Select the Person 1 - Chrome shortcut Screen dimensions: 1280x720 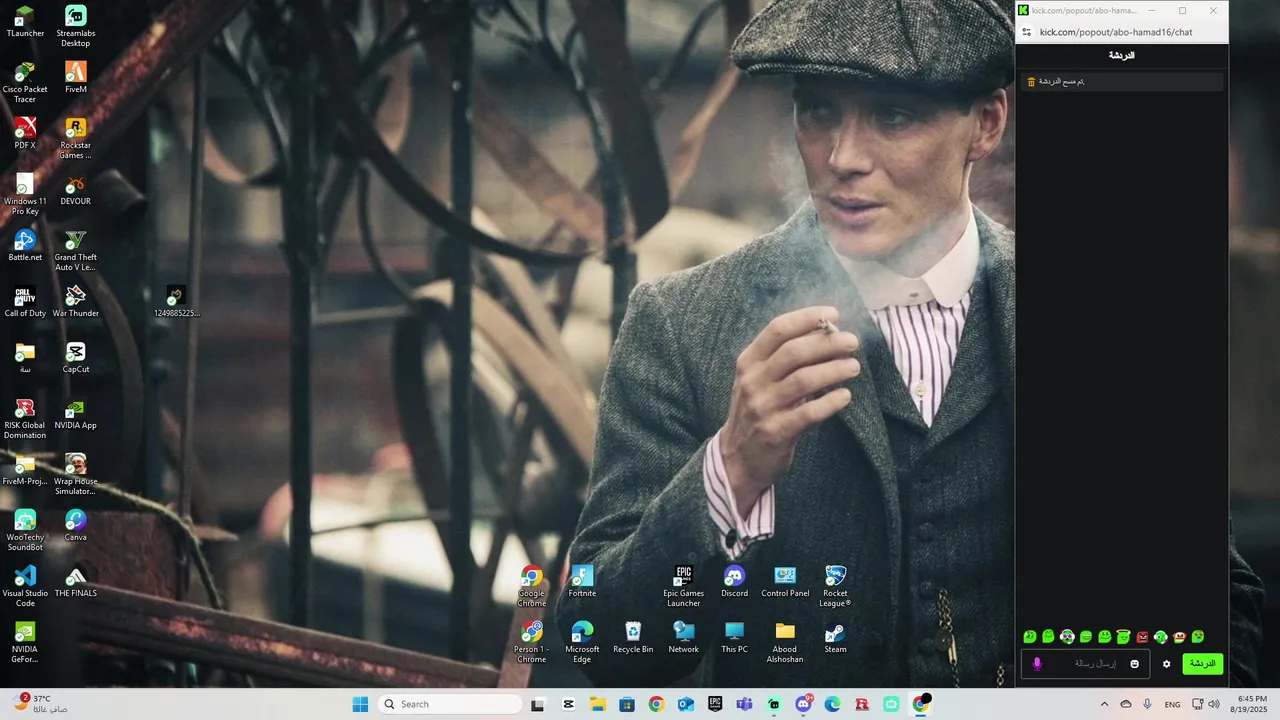[532, 643]
